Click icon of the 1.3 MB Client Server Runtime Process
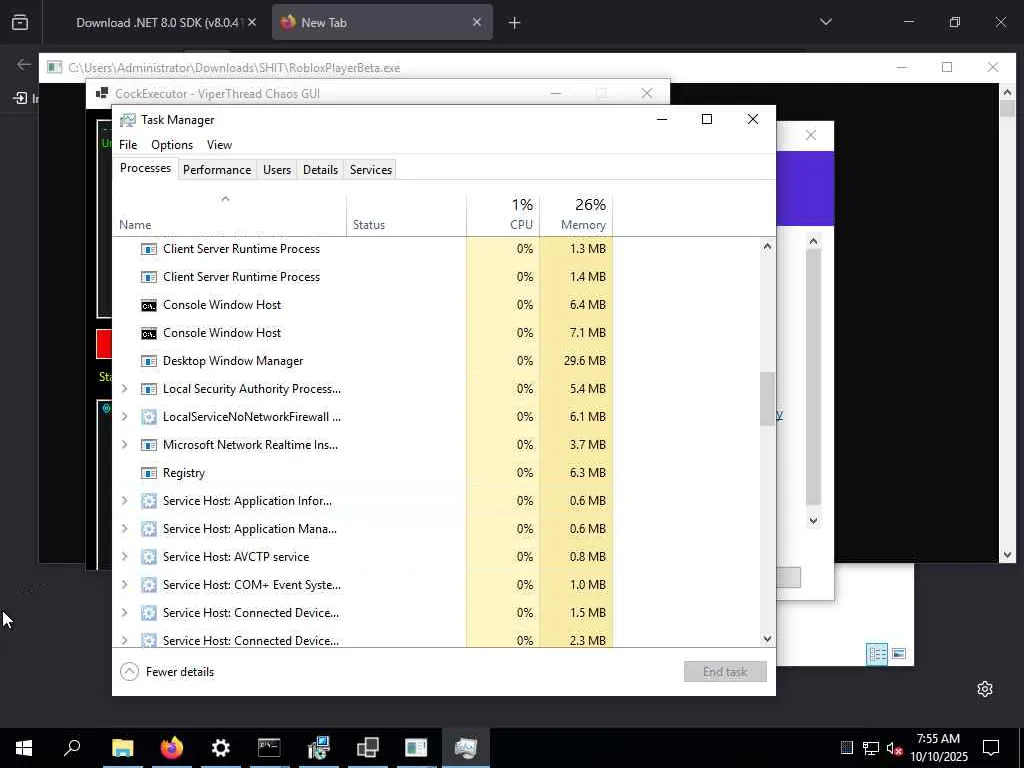 pyautogui.click(x=149, y=249)
